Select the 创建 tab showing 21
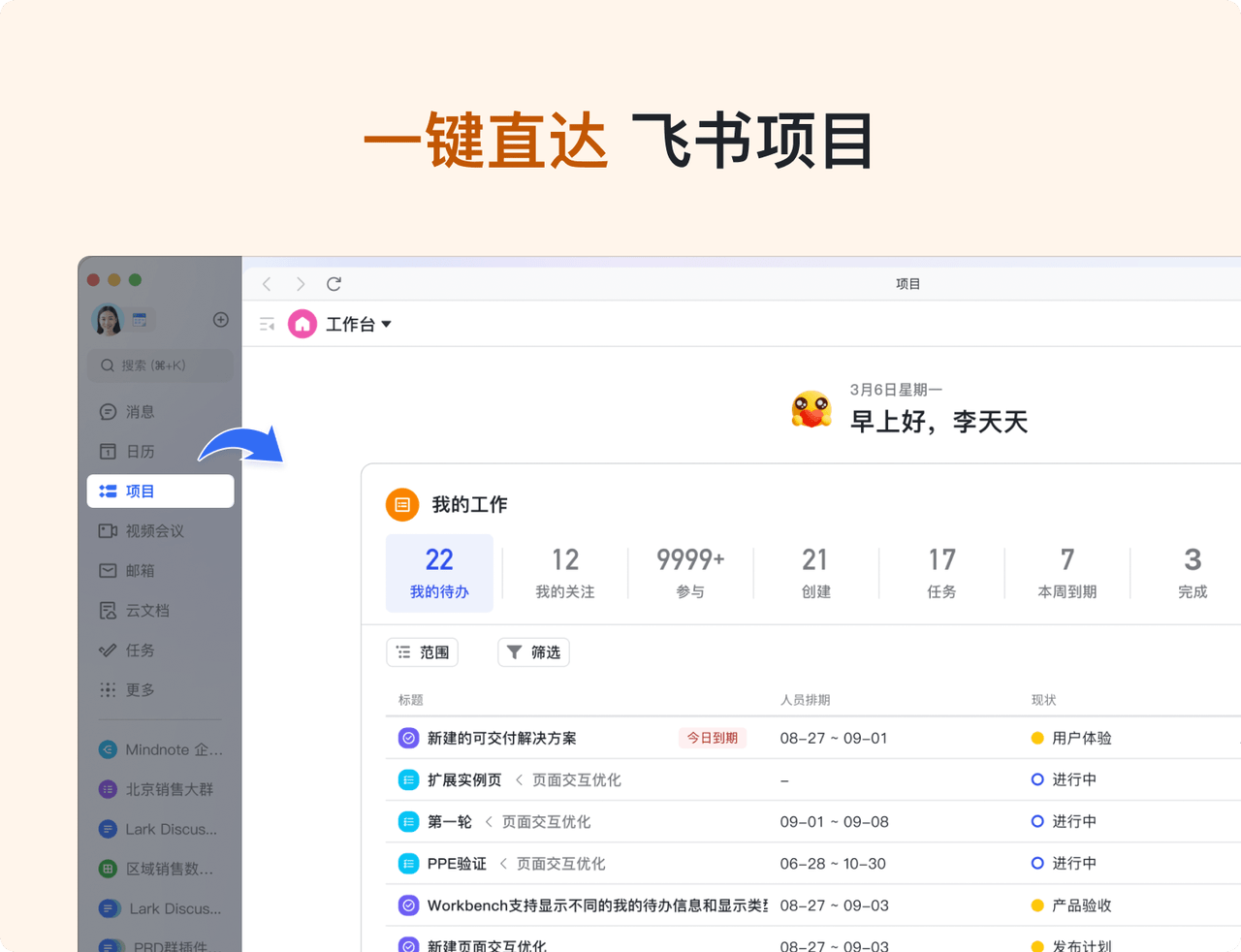 click(x=815, y=573)
